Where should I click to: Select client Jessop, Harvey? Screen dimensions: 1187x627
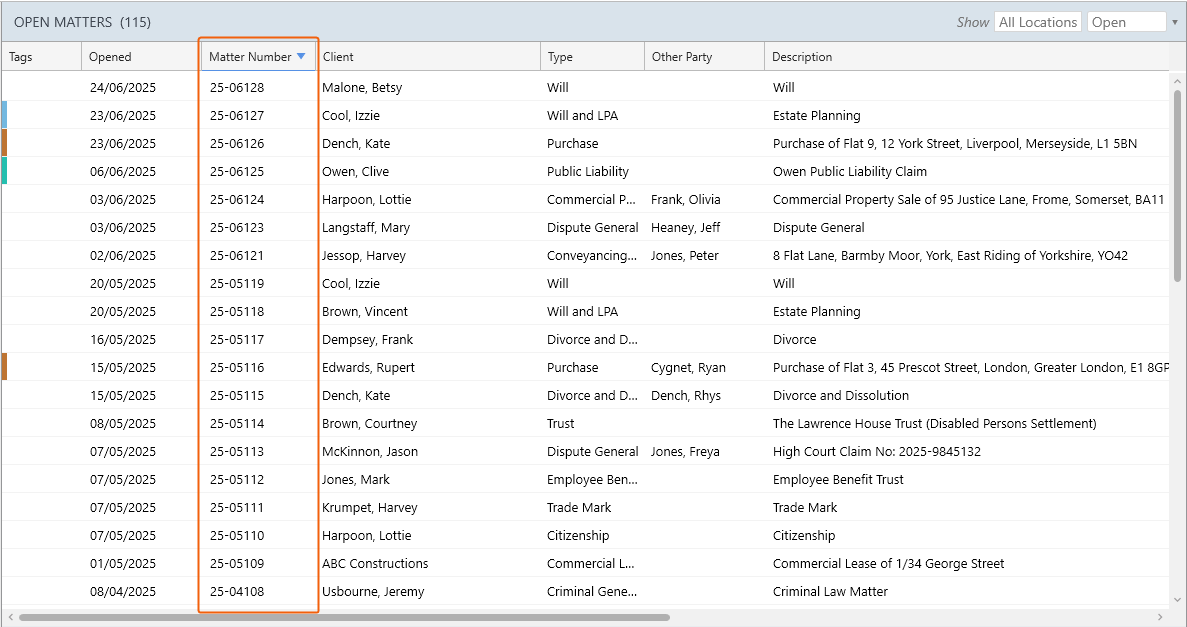363,255
